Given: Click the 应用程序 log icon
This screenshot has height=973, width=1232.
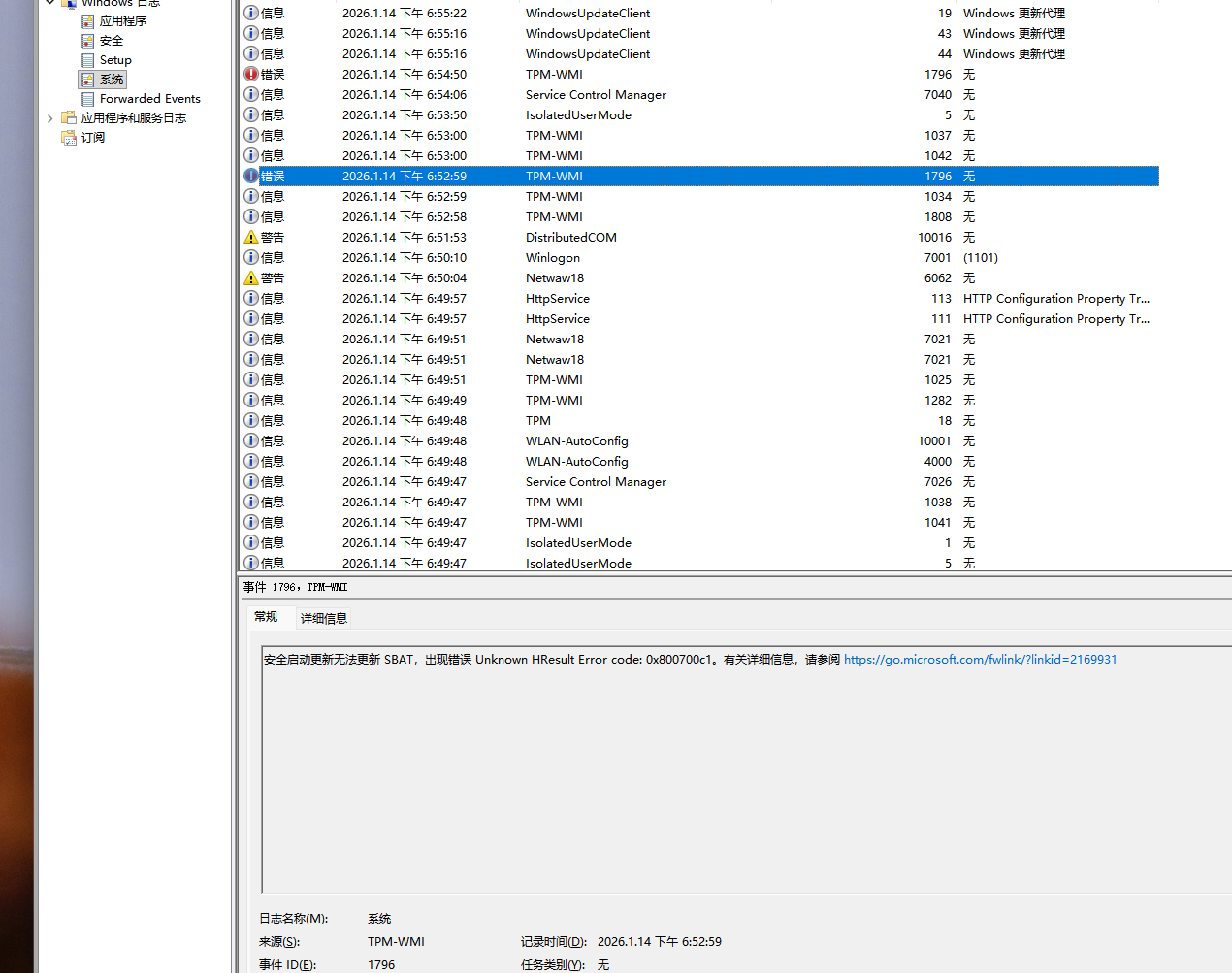Looking at the screenshot, I should pos(87,20).
